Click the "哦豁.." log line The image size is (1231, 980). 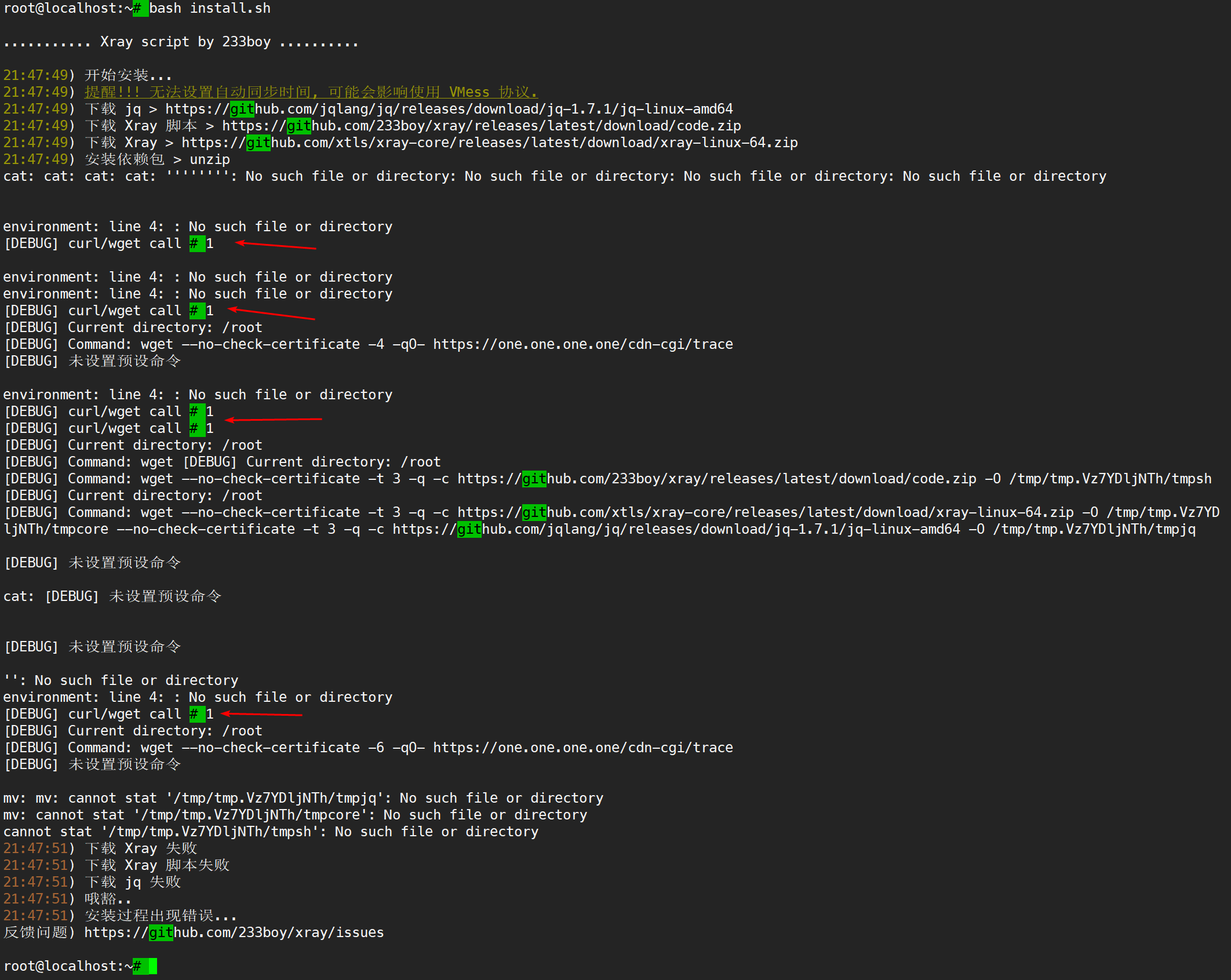[x=108, y=899]
